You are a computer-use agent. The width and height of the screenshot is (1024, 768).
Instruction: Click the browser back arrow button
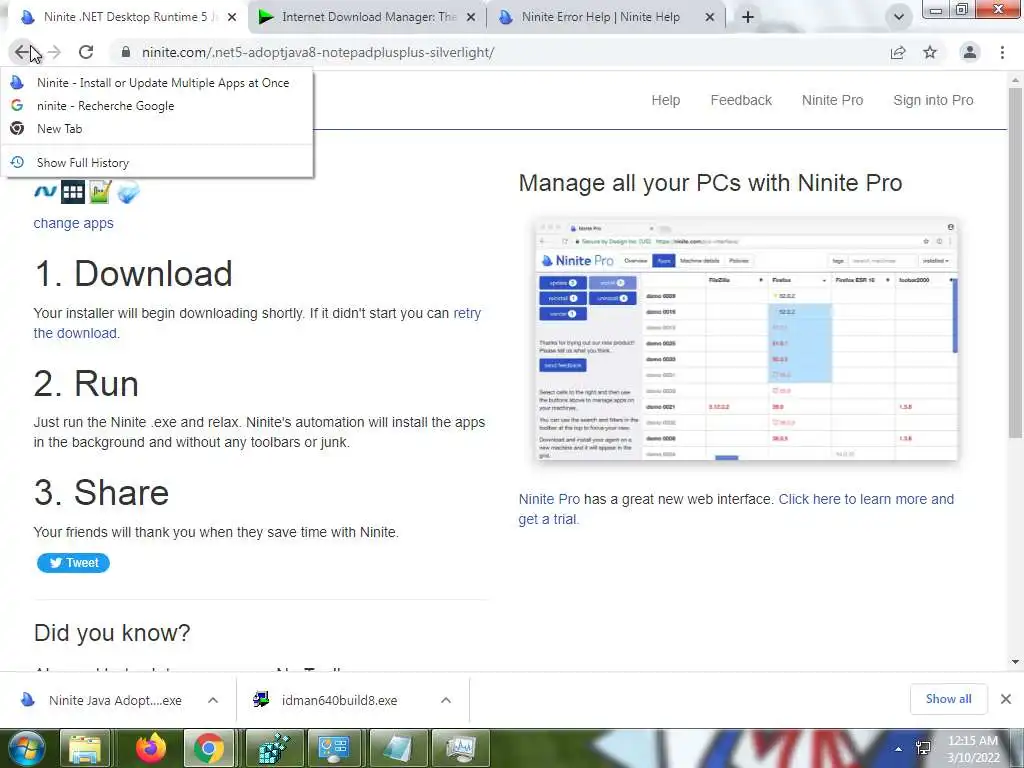click(22, 52)
